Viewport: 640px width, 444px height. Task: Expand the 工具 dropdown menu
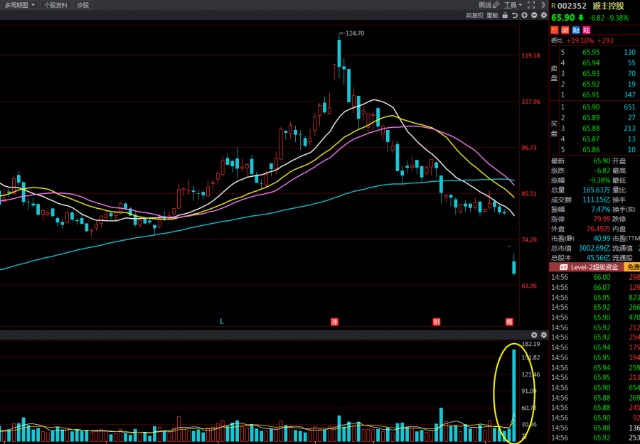coord(512,5)
